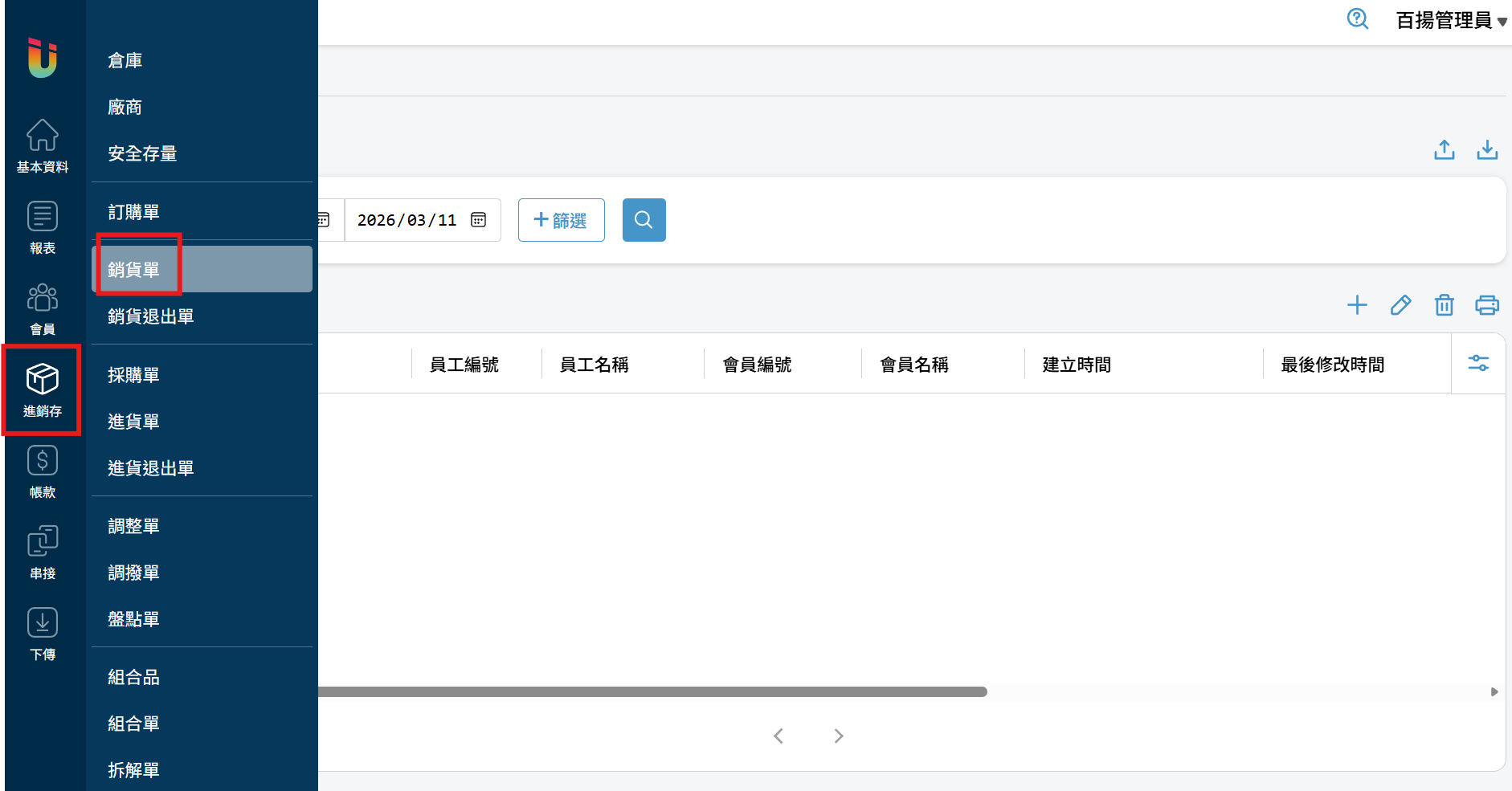The image size is (1512, 791).
Task: Click the help question mark icon
Action: point(1357,18)
